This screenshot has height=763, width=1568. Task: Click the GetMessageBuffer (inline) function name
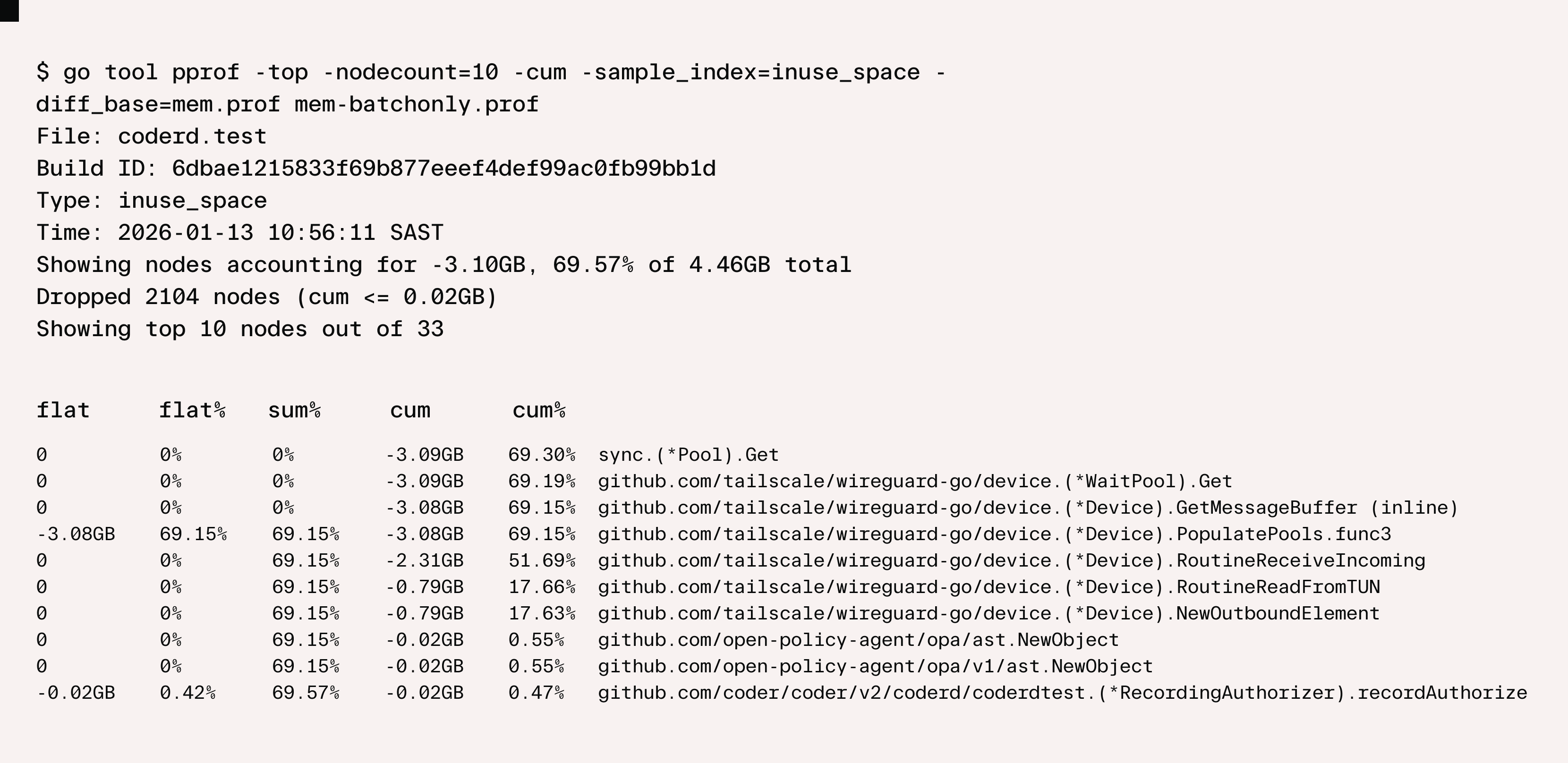[1028, 508]
